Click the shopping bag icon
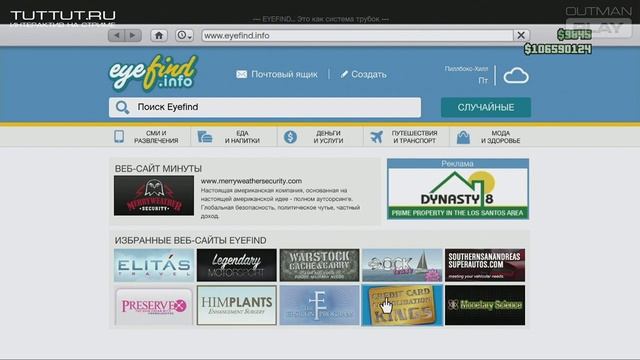The image size is (640, 360). (x=463, y=137)
